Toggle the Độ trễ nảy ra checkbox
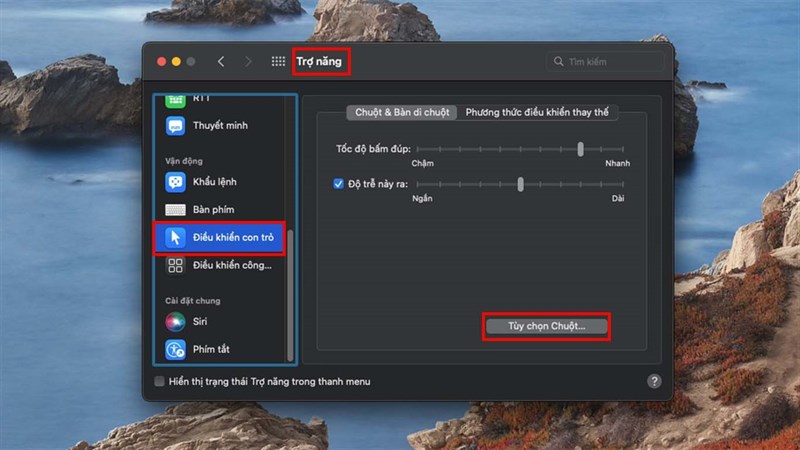The height and width of the screenshot is (450, 800). pyautogui.click(x=338, y=184)
